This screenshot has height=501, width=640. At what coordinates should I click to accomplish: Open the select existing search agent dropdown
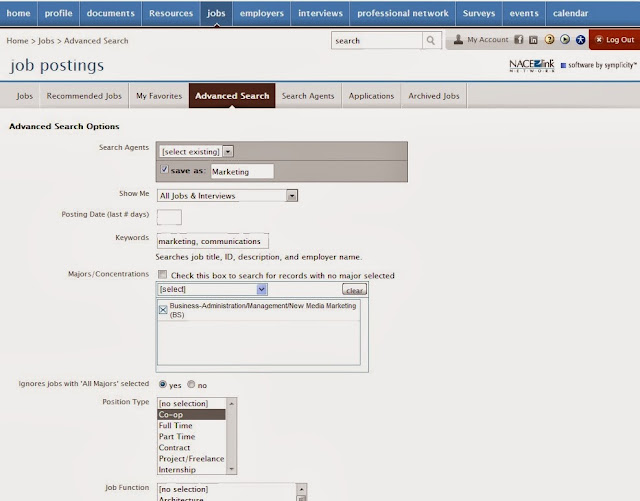196,151
